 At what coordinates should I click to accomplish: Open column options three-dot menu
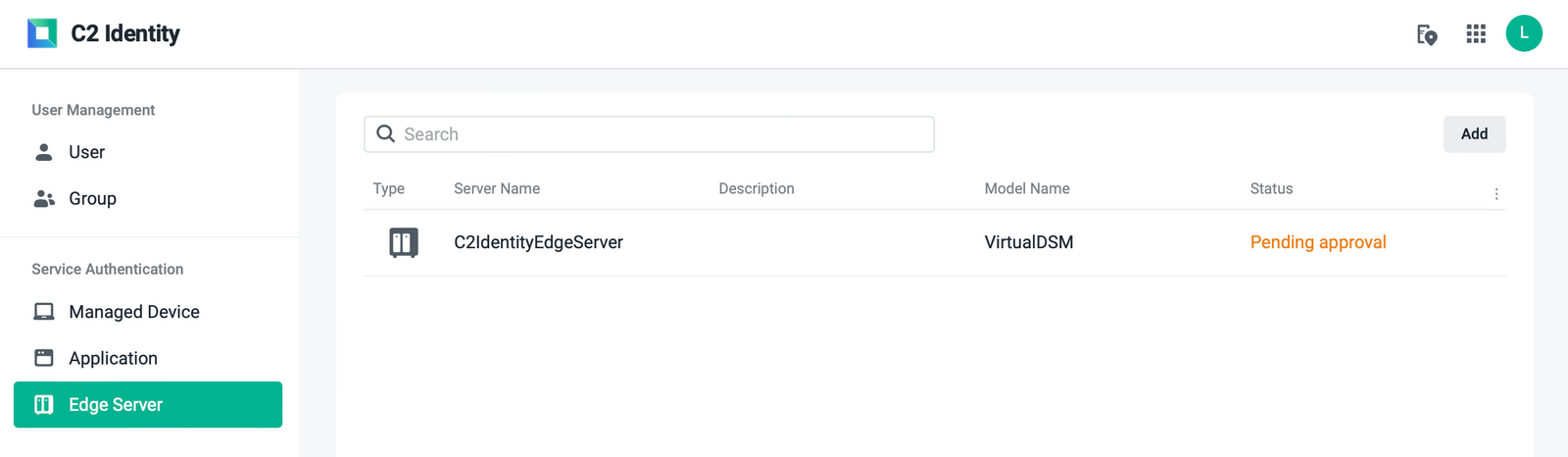point(1496,194)
